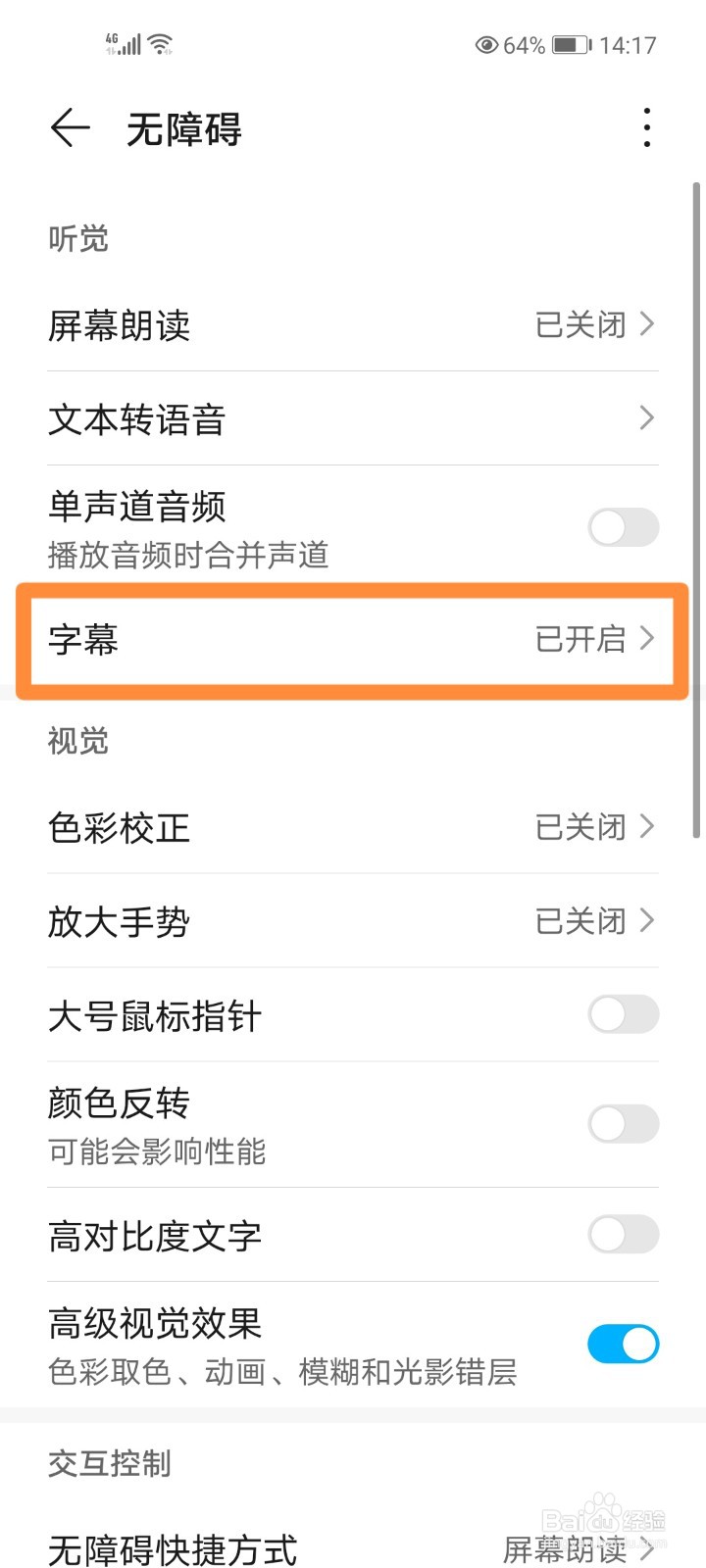
Task: Enable 高对比度文字 switch
Action: click(623, 1235)
